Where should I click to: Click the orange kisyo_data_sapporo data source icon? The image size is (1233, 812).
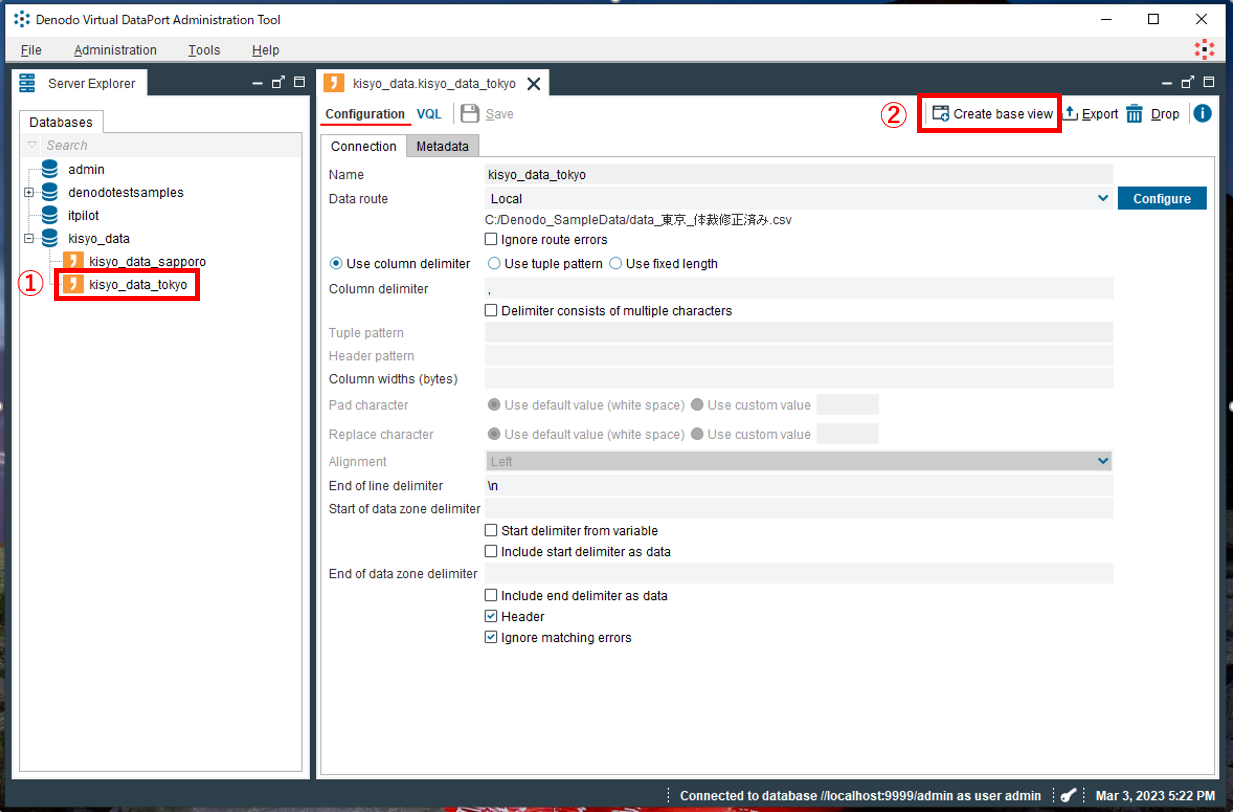pos(73,261)
